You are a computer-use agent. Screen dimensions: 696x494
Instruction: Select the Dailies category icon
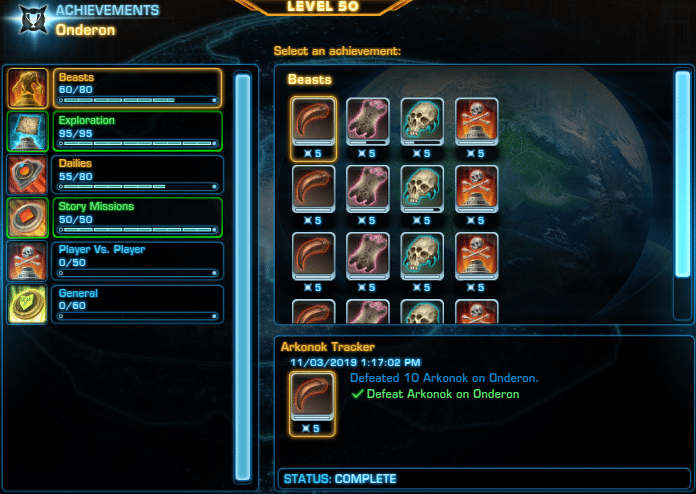click(27, 174)
